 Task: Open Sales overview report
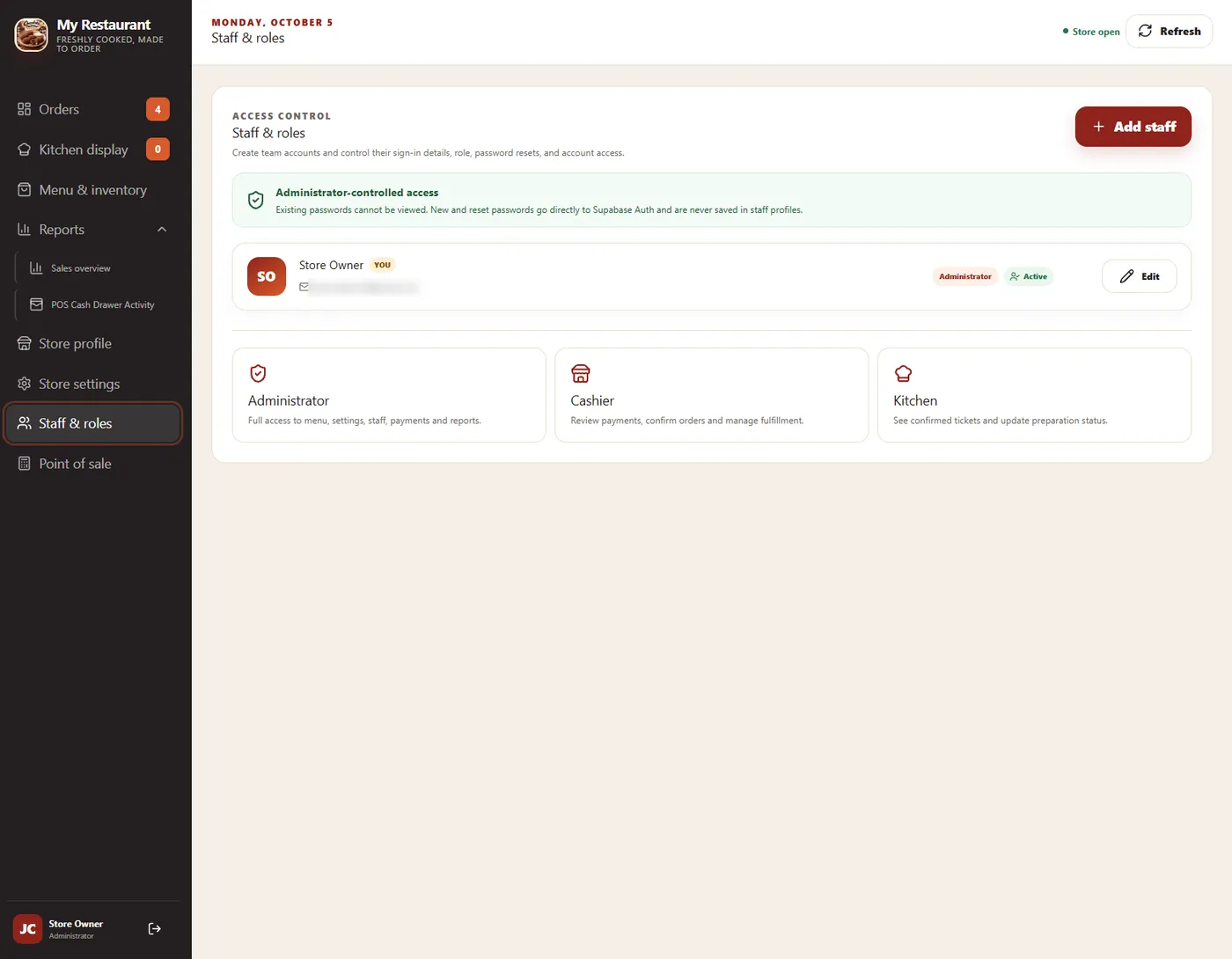click(x=99, y=268)
